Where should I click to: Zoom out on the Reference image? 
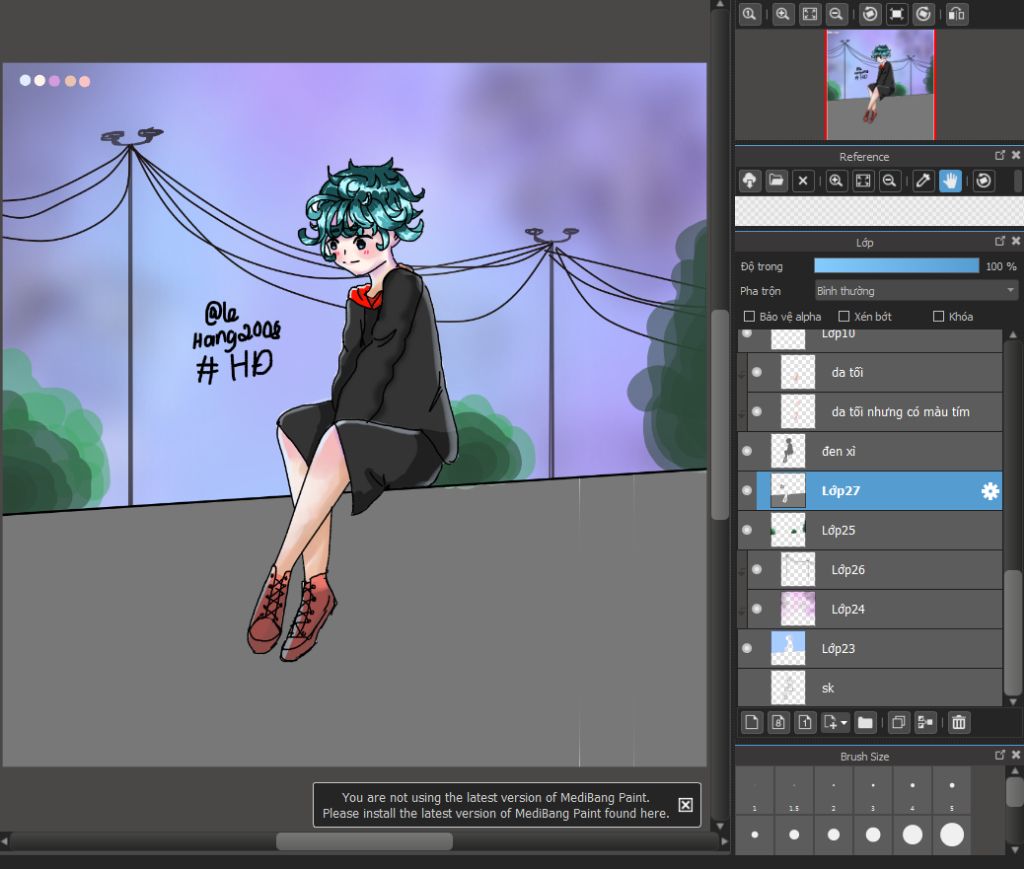[x=889, y=181]
